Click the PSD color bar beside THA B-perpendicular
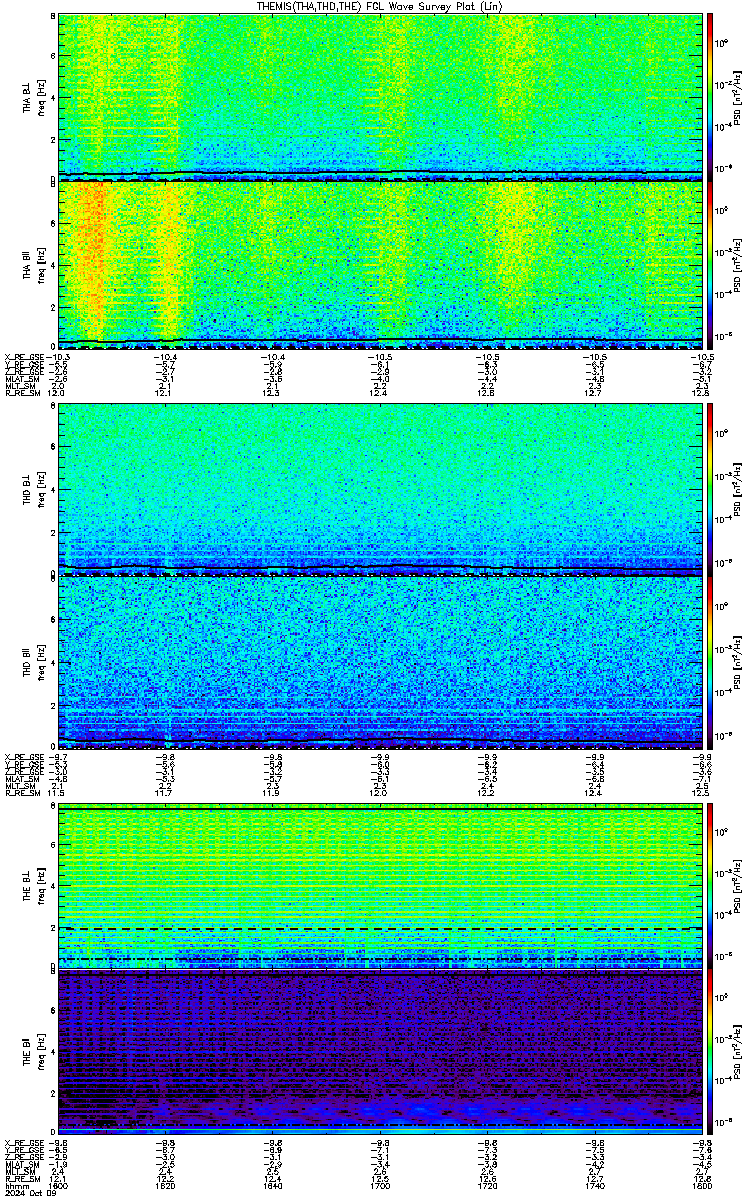This screenshot has height=1200, width=750. point(710,97)
